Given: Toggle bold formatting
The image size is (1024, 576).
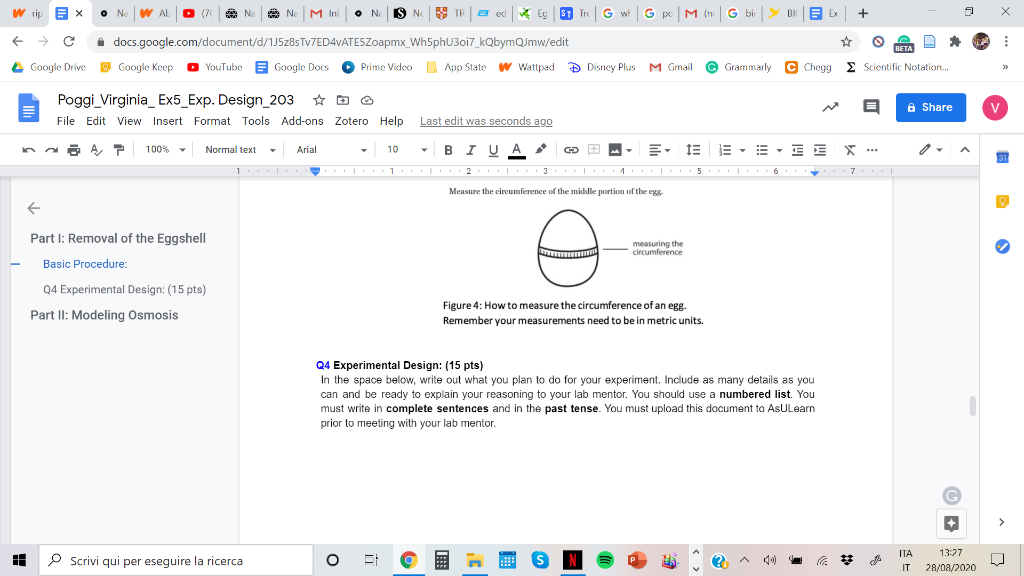Looking at the screenshot, I should [x=447, y=150].
